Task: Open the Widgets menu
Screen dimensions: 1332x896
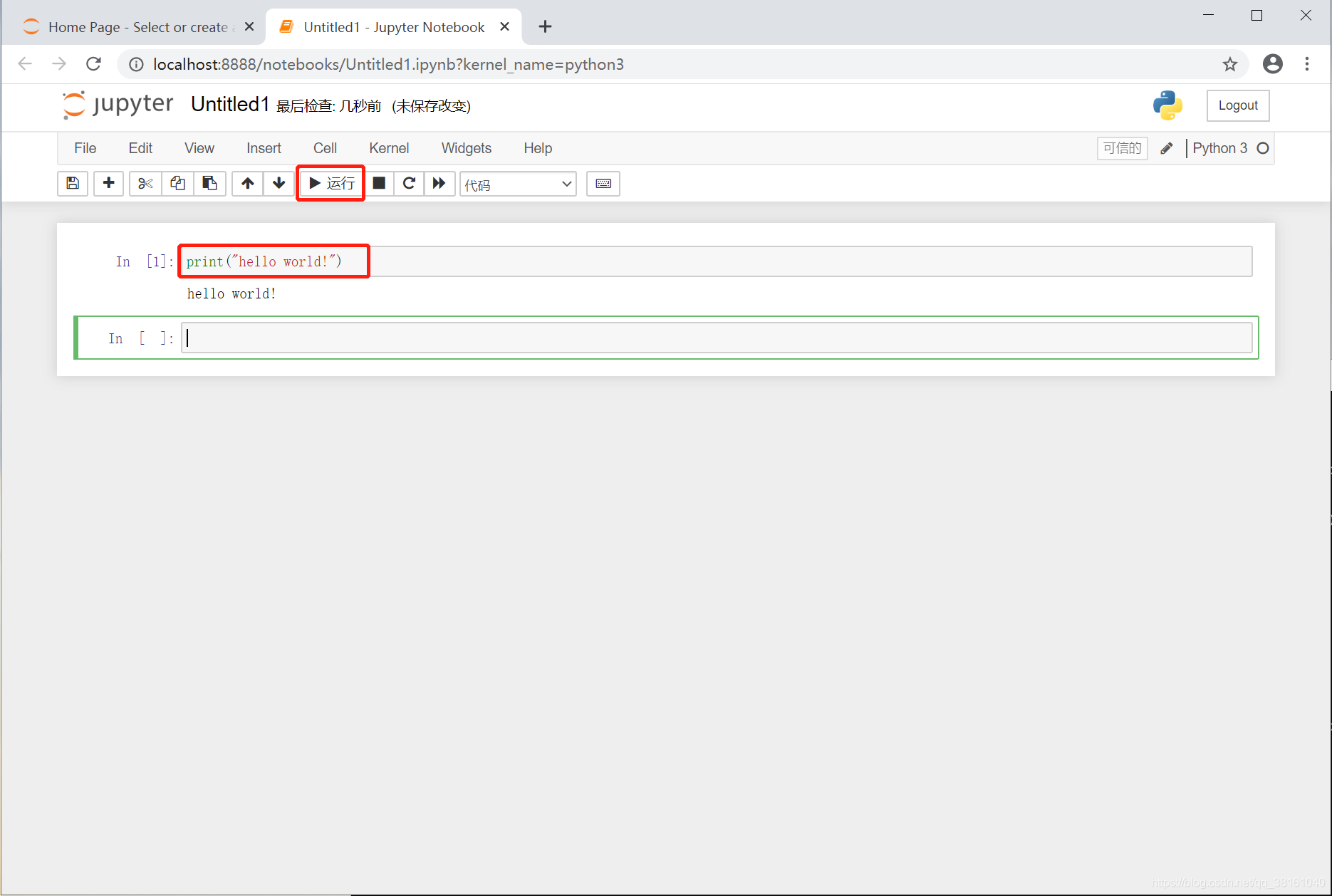Action: pos(467,148)
